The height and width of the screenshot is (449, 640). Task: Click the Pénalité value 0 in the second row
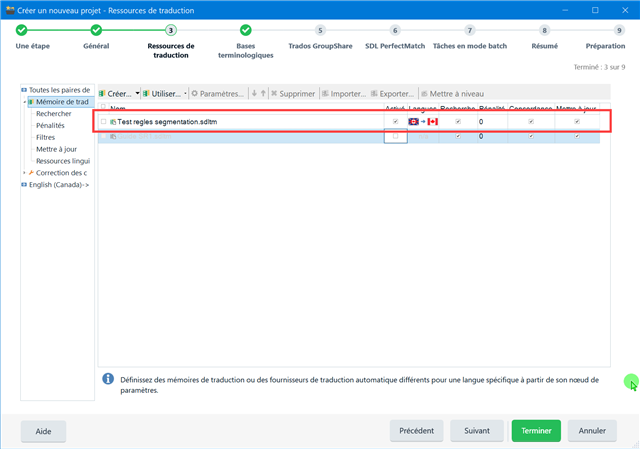pos(481,136)
